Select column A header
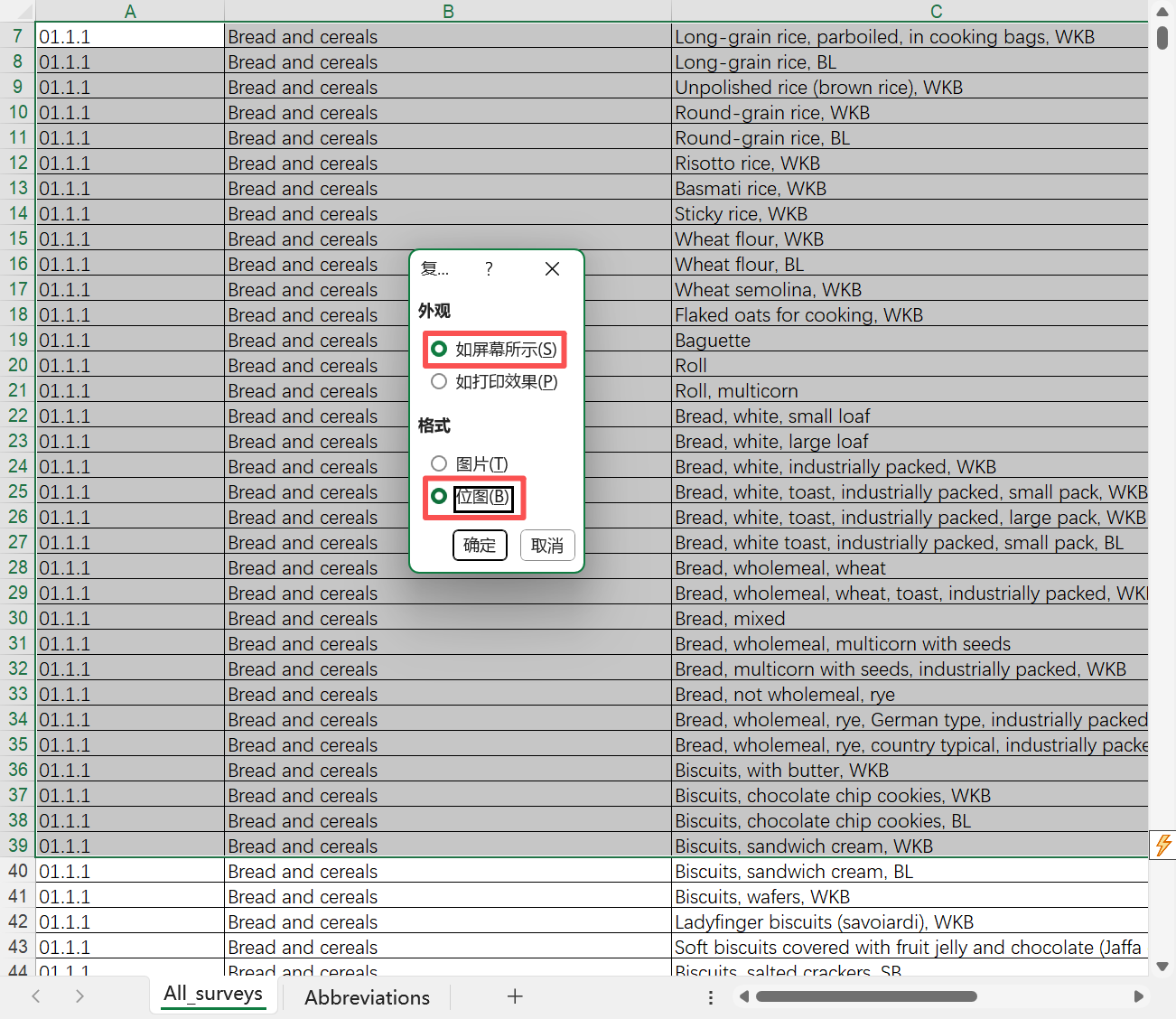Image resolution: width=1176 pixels, height=1019 pixels. (x=130, y=11)
